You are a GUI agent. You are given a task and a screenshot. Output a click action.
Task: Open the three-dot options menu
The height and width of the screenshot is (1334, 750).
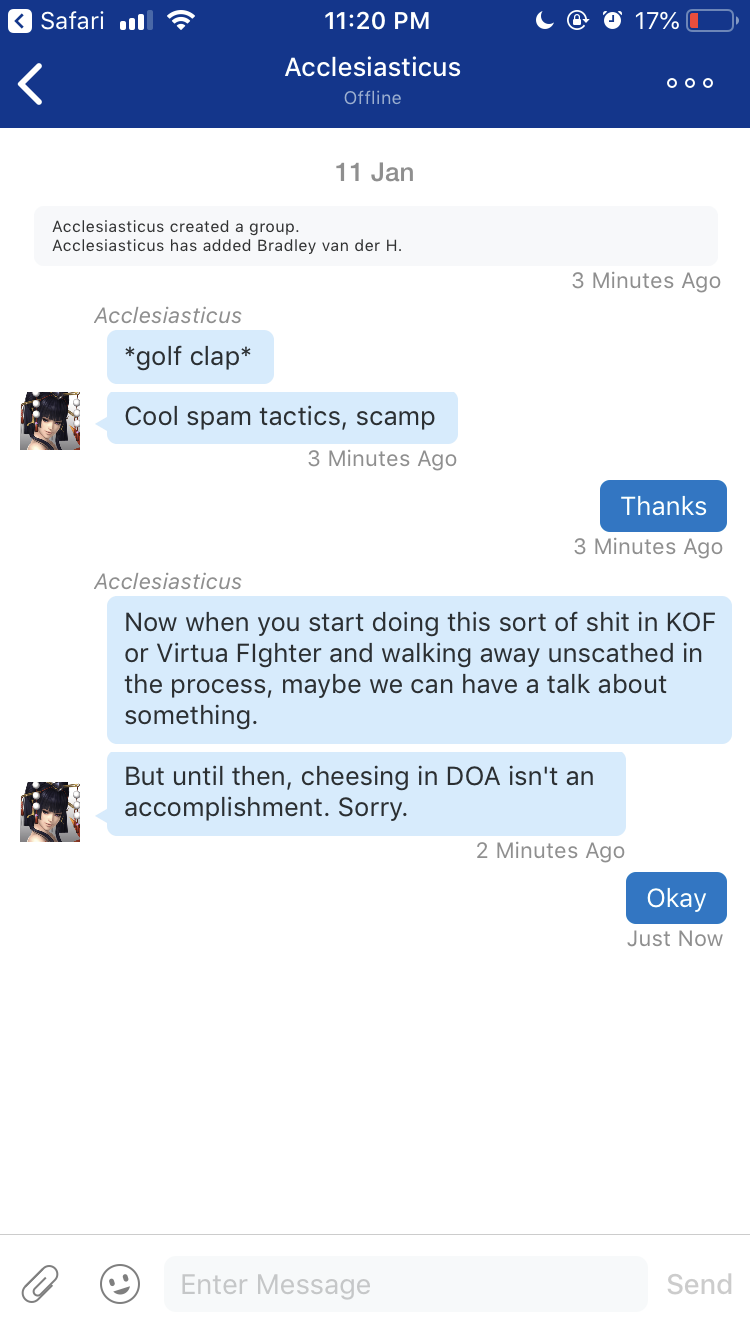pyautogui.click(x=690, y=83)
